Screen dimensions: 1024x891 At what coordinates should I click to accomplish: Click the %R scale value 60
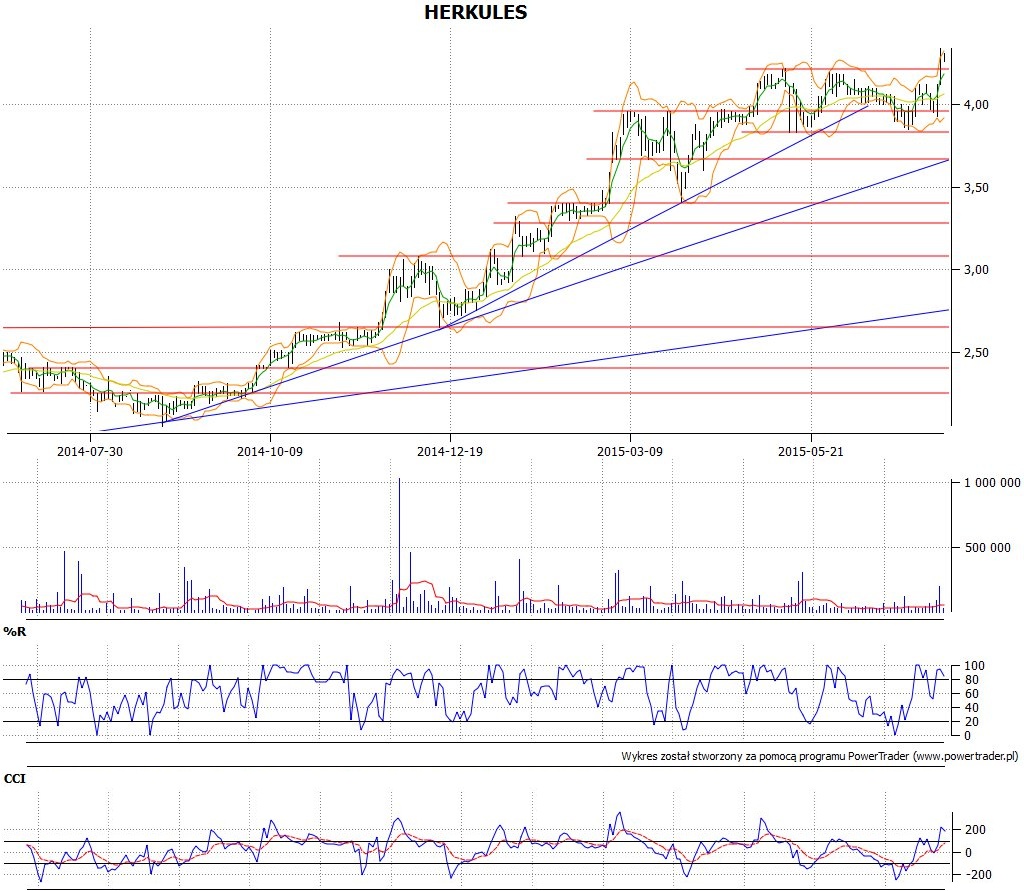coord(972,694)
